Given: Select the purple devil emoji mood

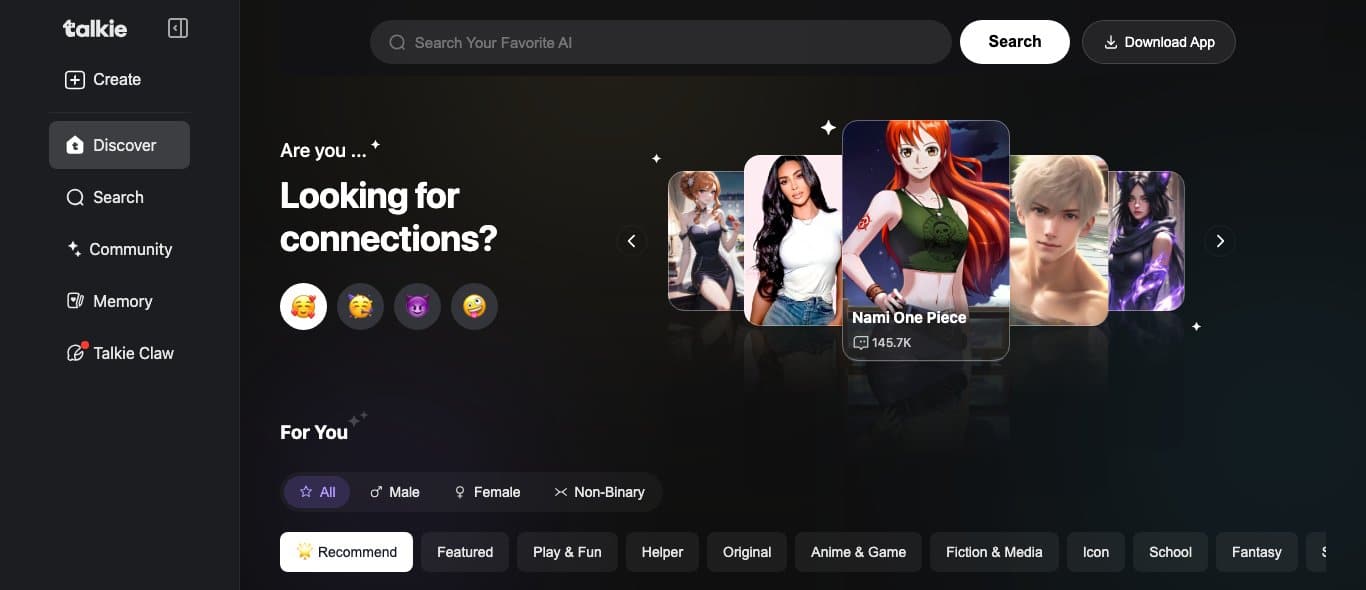Looking at the screenshot, I should pyautogui.click(x=417, y=306).
